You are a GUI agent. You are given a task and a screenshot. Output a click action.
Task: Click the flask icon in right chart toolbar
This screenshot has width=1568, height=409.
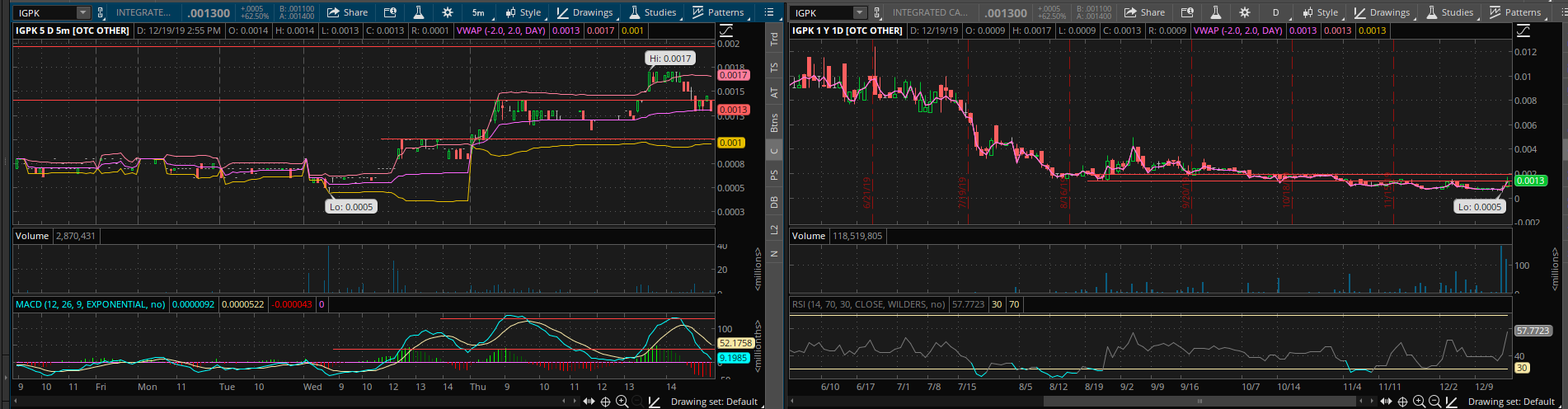tap(1215, 12)
